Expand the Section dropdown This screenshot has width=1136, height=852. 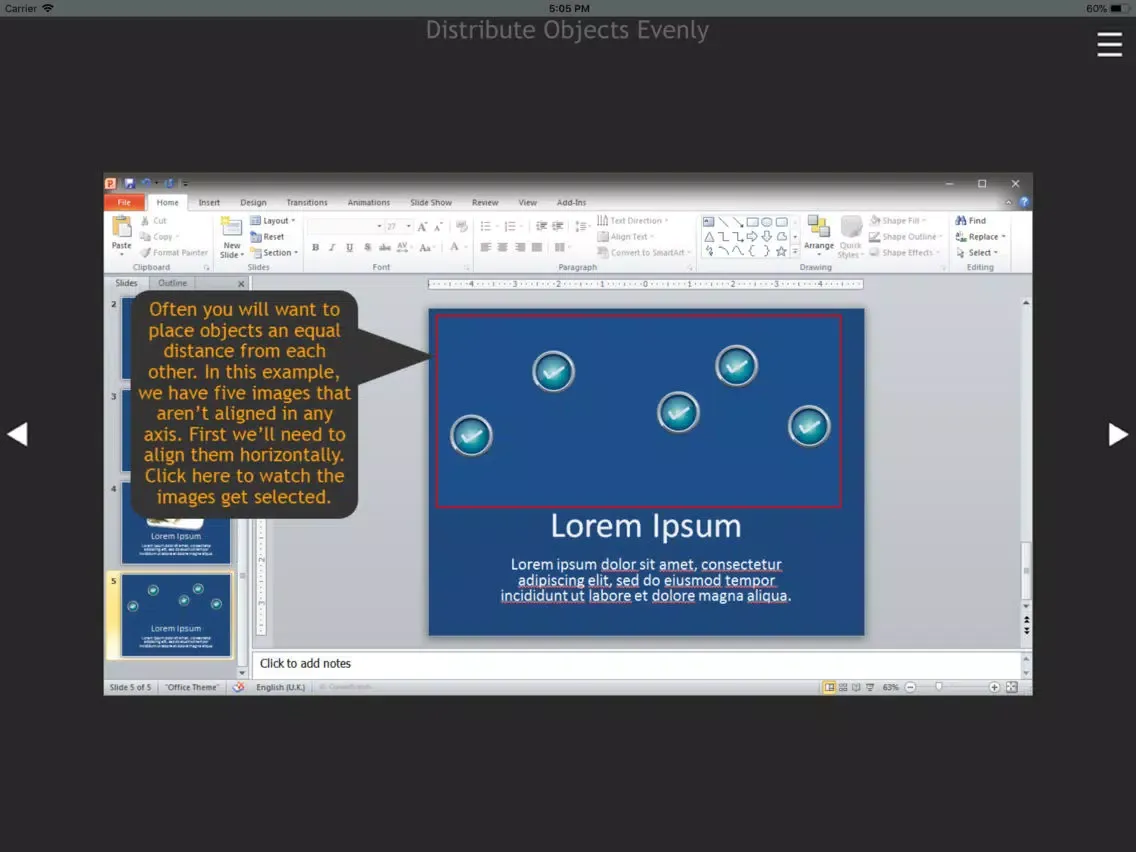(274, 253)
